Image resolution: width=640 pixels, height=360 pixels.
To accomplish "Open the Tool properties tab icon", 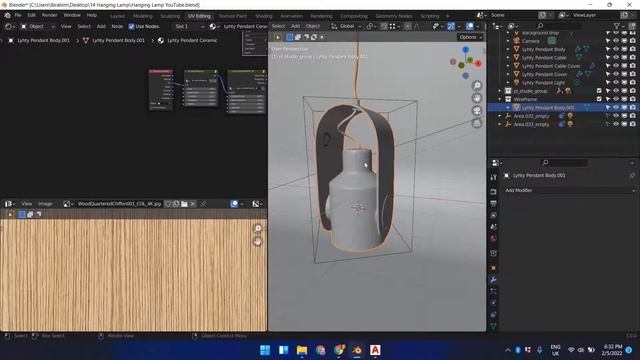I will click(x=493, y=178).
